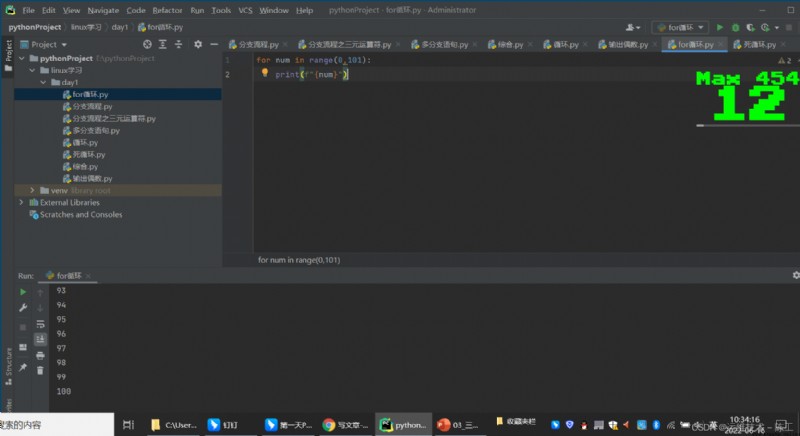The width and height of the screenshot is (800, 436).
Task: Open File Explorer C:\User... on taskbar
Action: (x=174, y=424)
